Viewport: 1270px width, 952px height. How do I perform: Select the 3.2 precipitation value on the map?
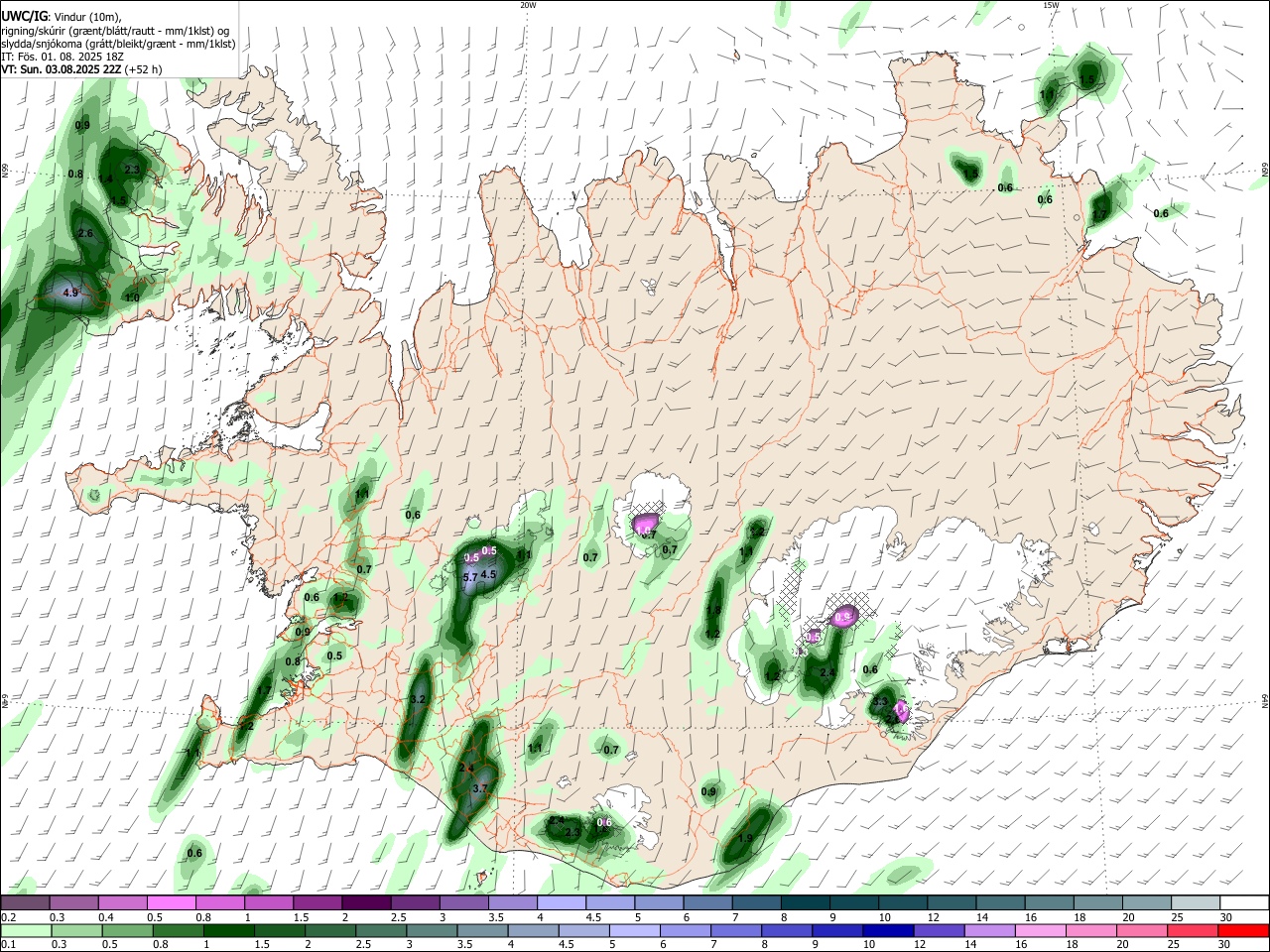click(418, 700)
